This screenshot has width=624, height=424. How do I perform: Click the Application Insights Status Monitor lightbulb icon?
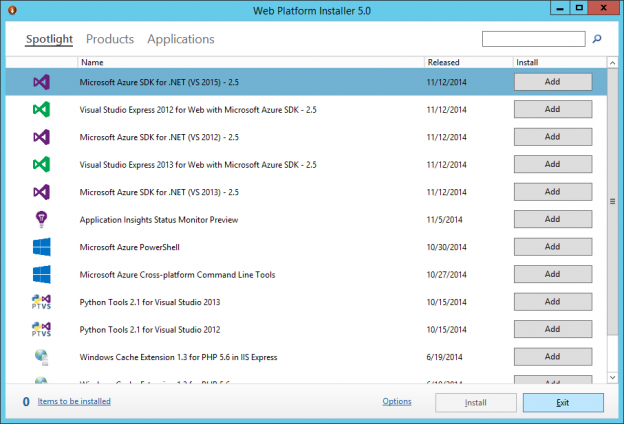(41, 219)
